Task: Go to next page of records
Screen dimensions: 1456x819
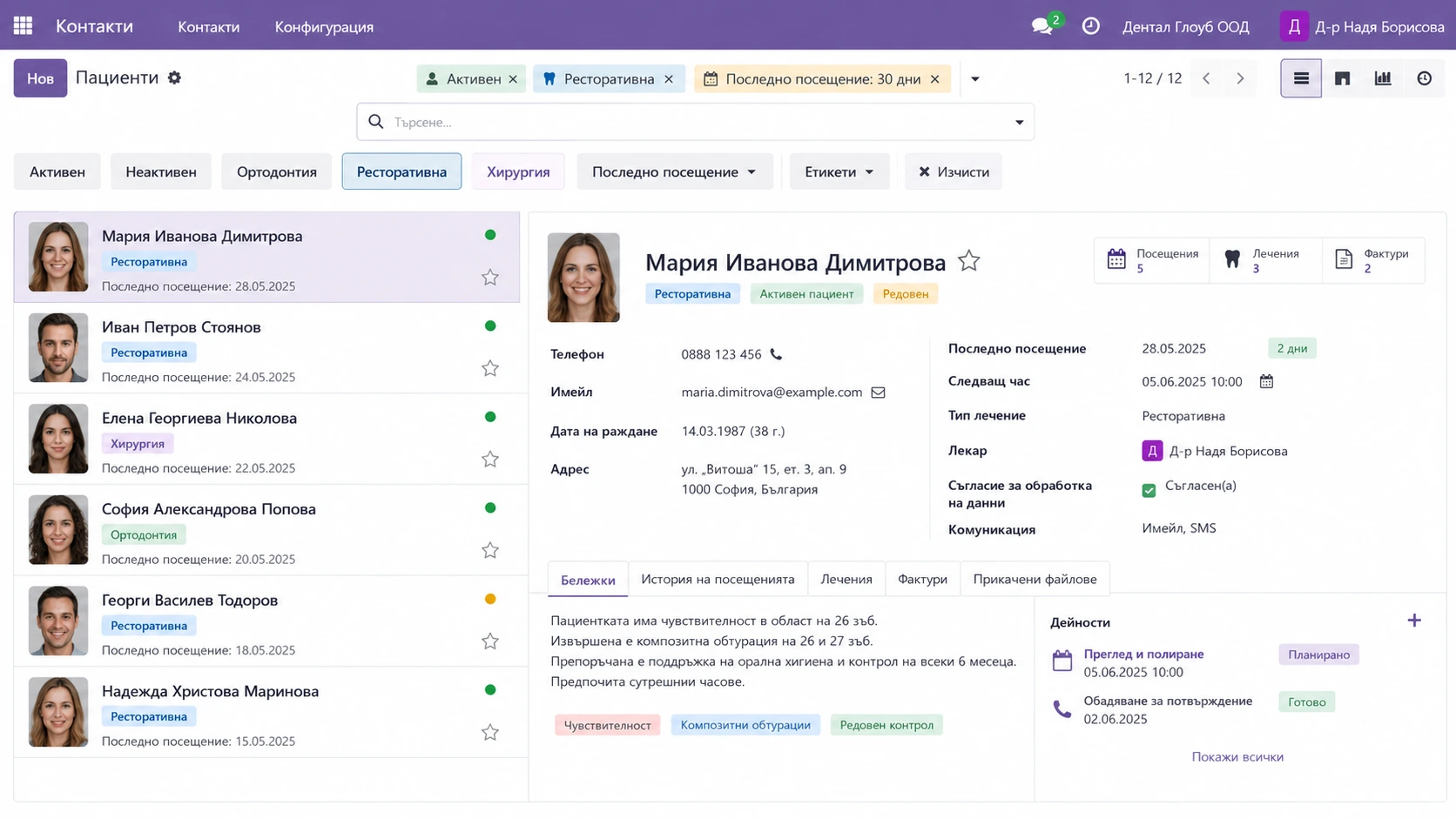Action: pyautogui.click(x=1240, y=78)
